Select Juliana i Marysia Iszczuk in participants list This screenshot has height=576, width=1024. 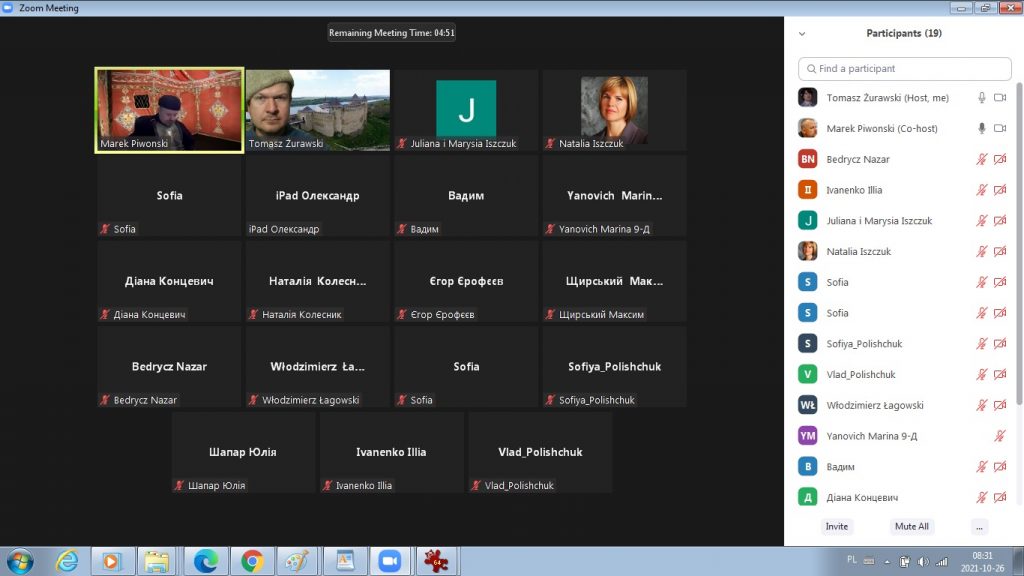click(879, 221)
